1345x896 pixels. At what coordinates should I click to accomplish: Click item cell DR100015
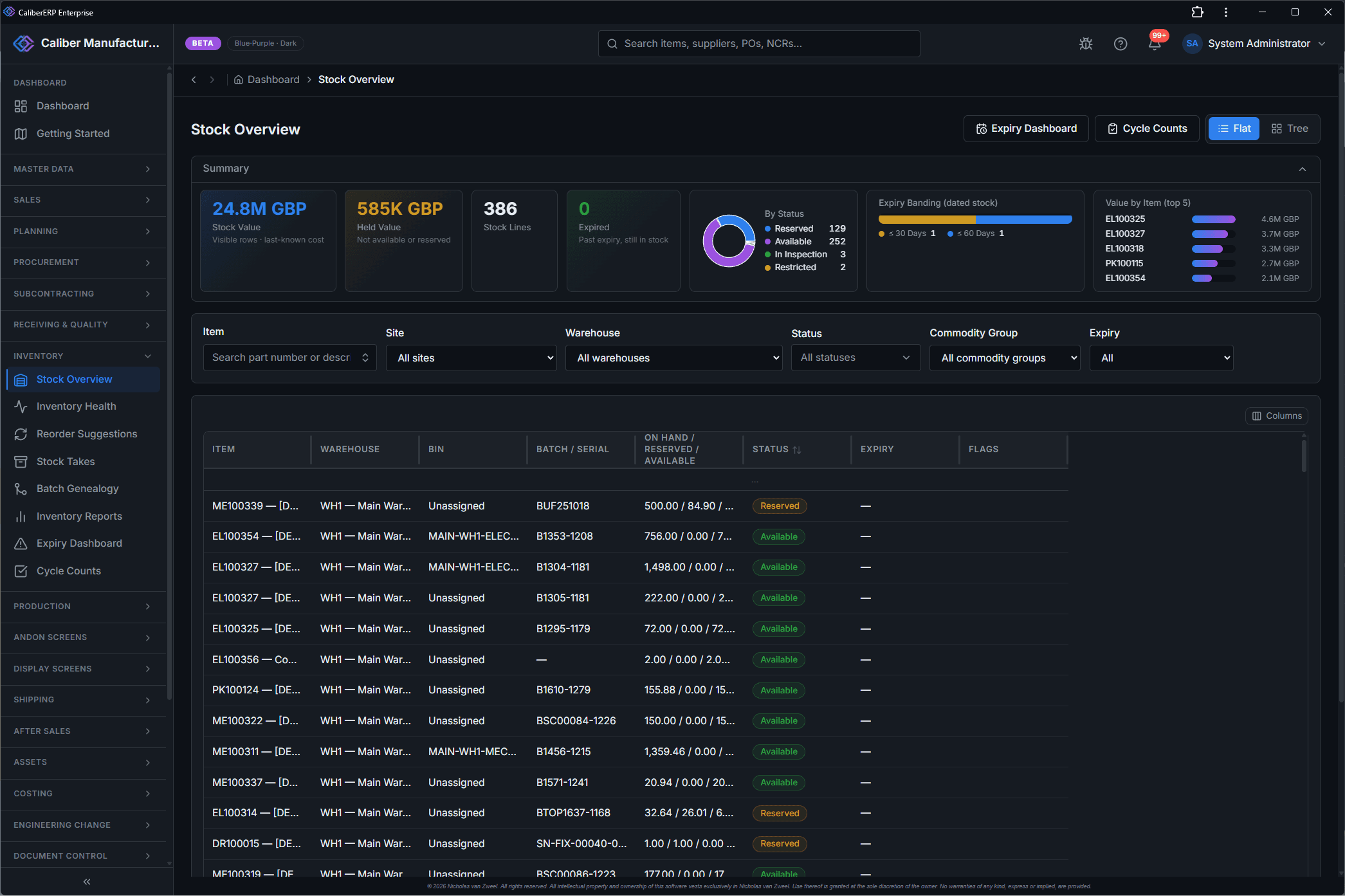pos(256,844)
